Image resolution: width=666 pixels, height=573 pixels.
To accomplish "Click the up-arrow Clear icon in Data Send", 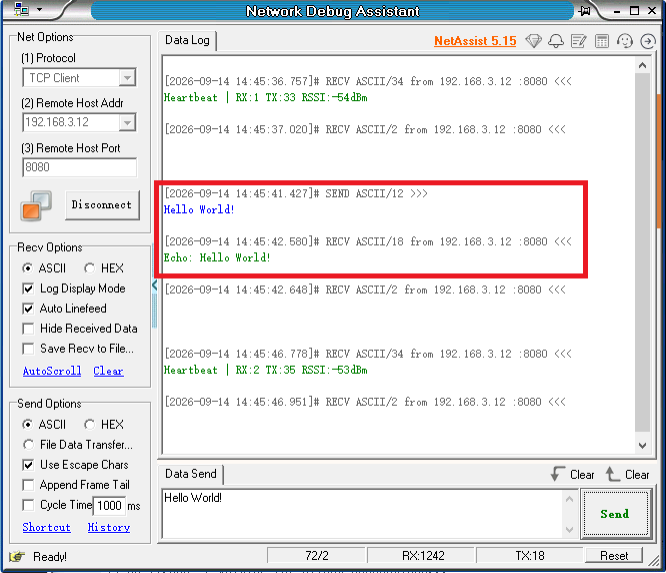I will point(612,474).
